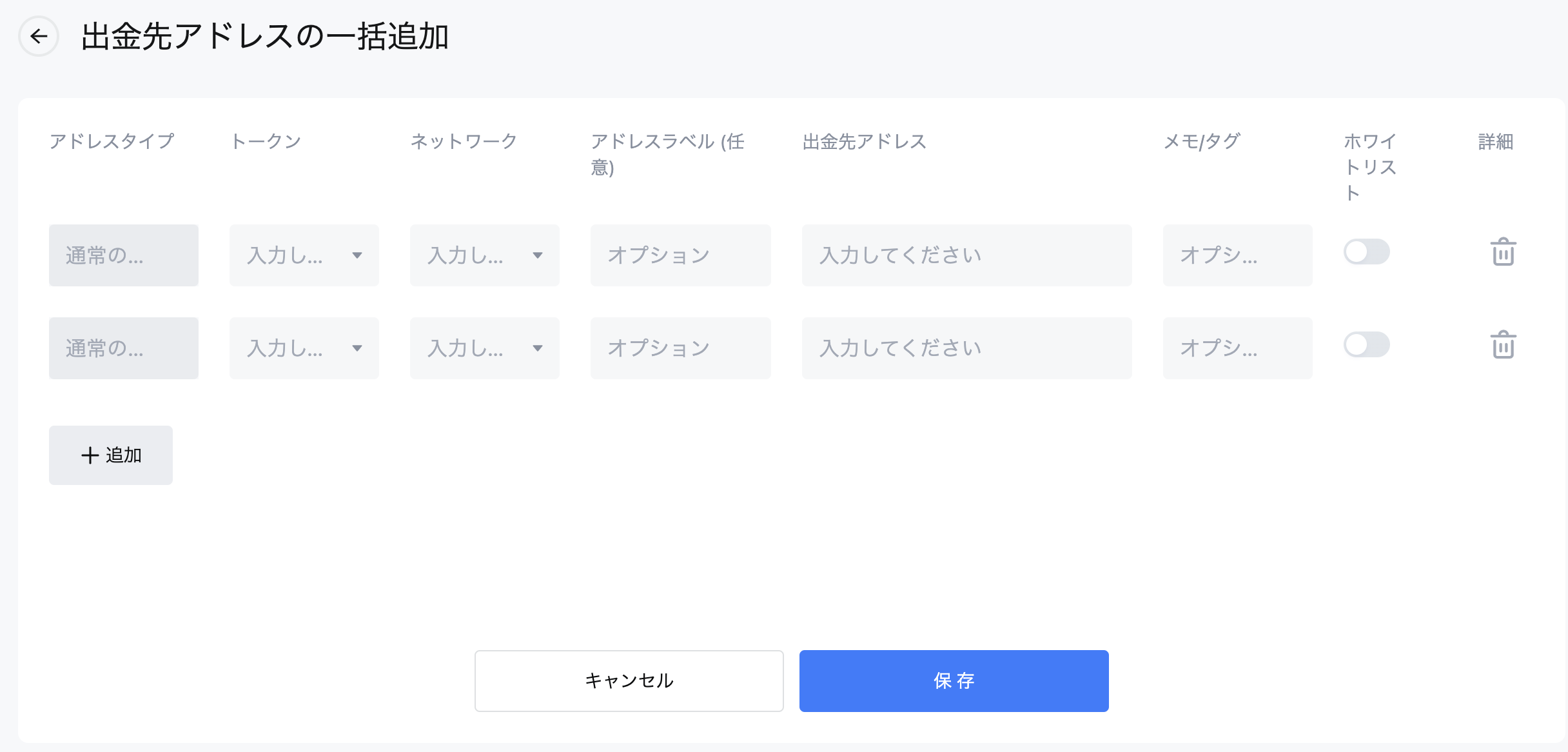The width and height of the screenshot is (1568, 752).
Task: Click first row address type field
Action: point(123,255)
